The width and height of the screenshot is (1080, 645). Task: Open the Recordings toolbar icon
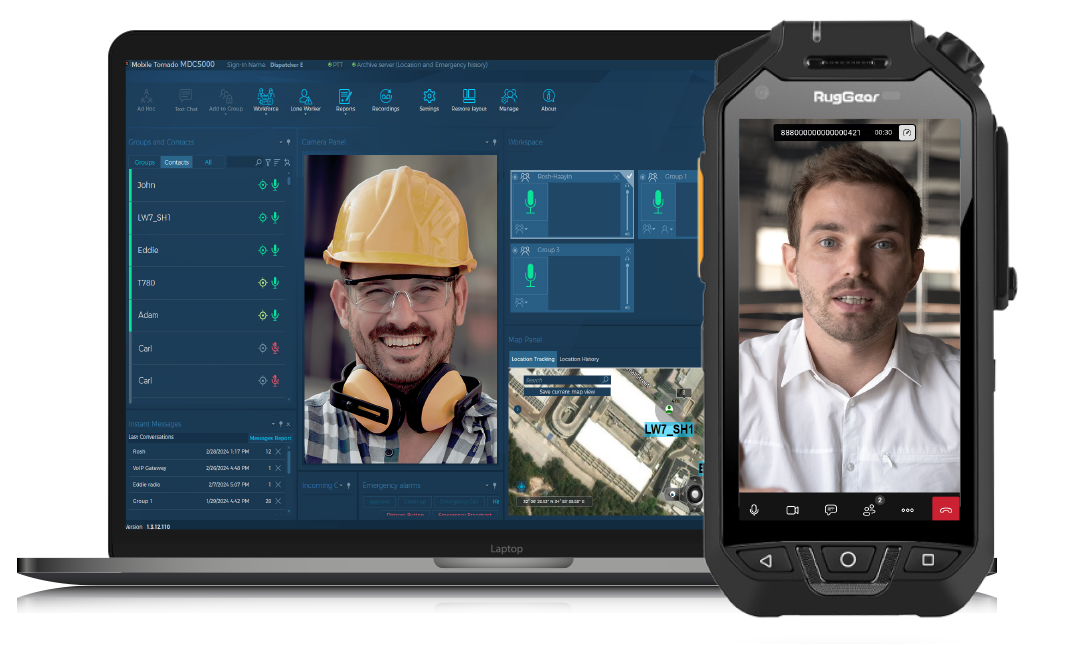point(385,96)
